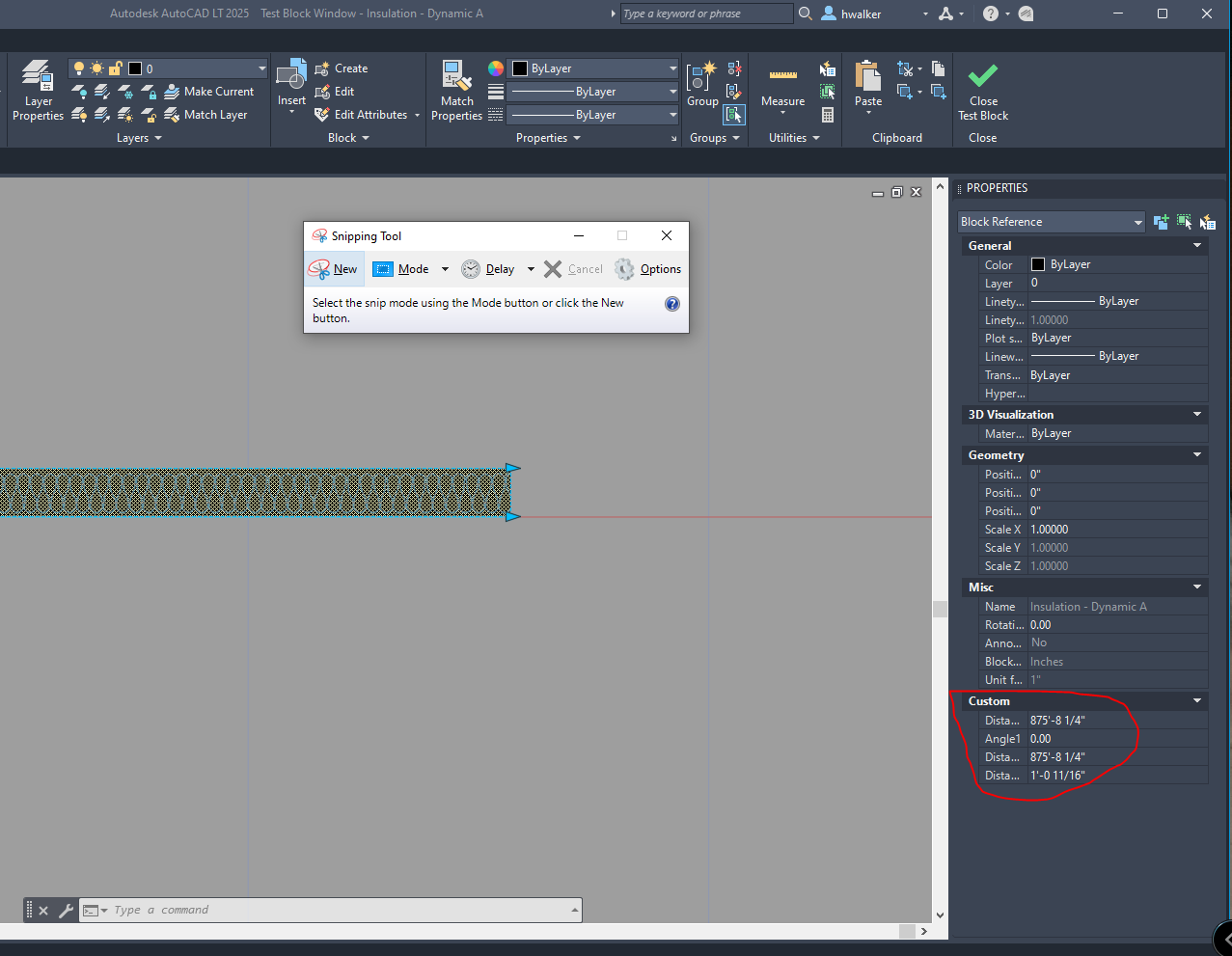Toggle the layer freeze sun icon
Image resolution: width=1232 pixels, height=956 pixels.
tap(96, 68)
